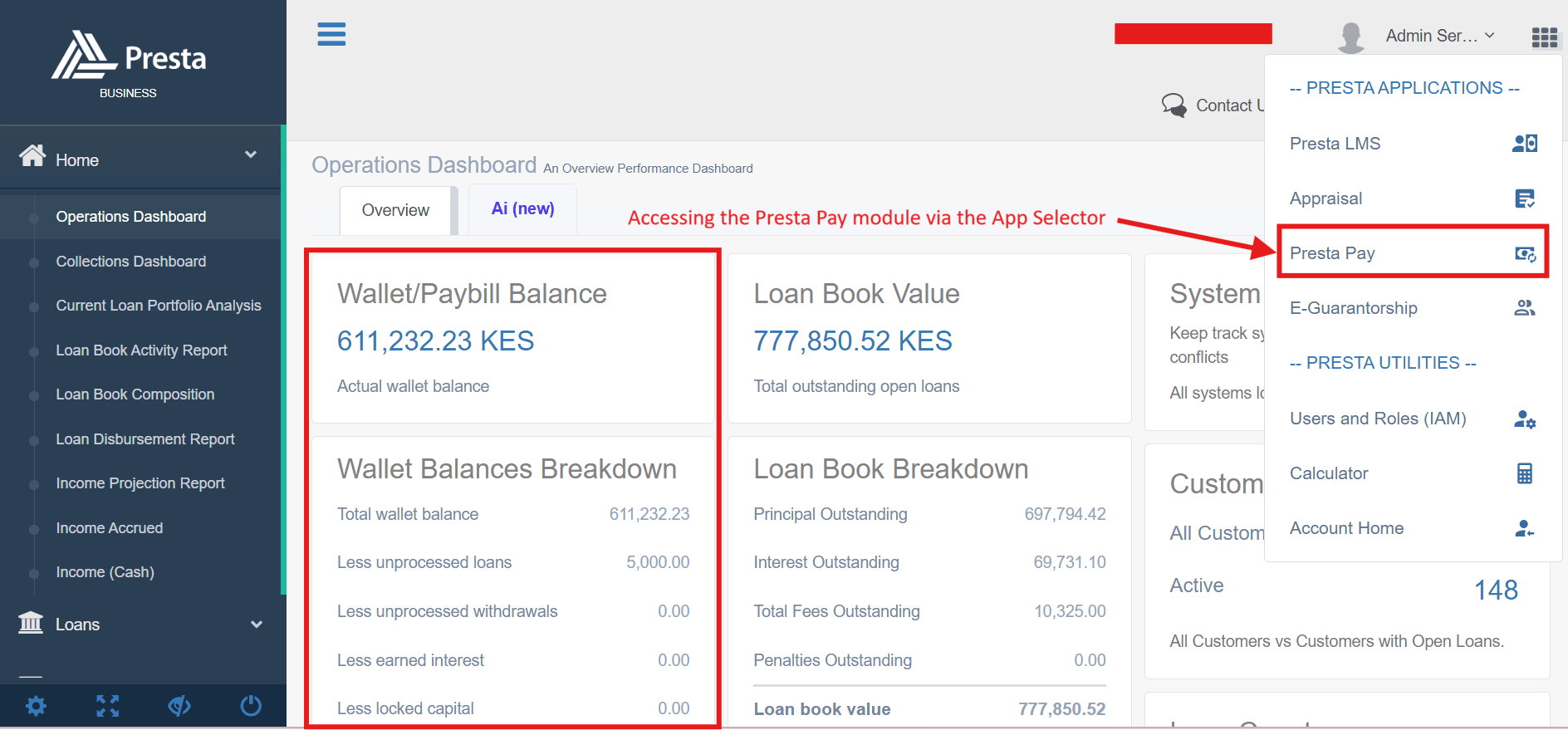Click the Appraisal checklist icon
The height and width of the screenshot is (730, 1568).
tap(1525, 198)
